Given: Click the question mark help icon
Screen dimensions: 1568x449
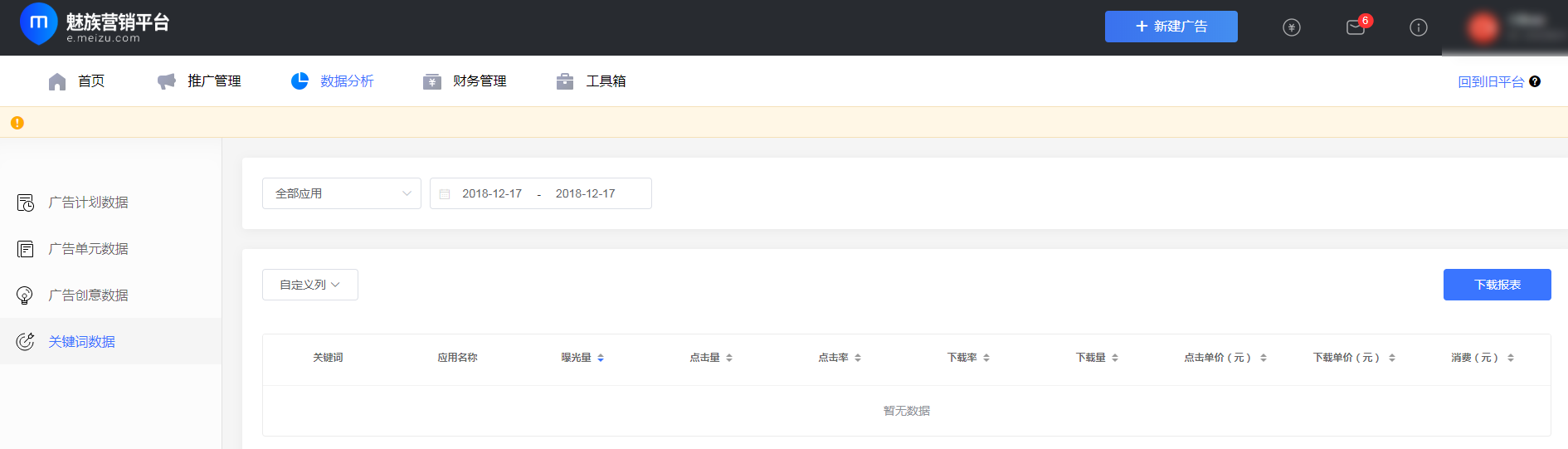Looking at the screenshot, I should click(x=1535, y=81).
